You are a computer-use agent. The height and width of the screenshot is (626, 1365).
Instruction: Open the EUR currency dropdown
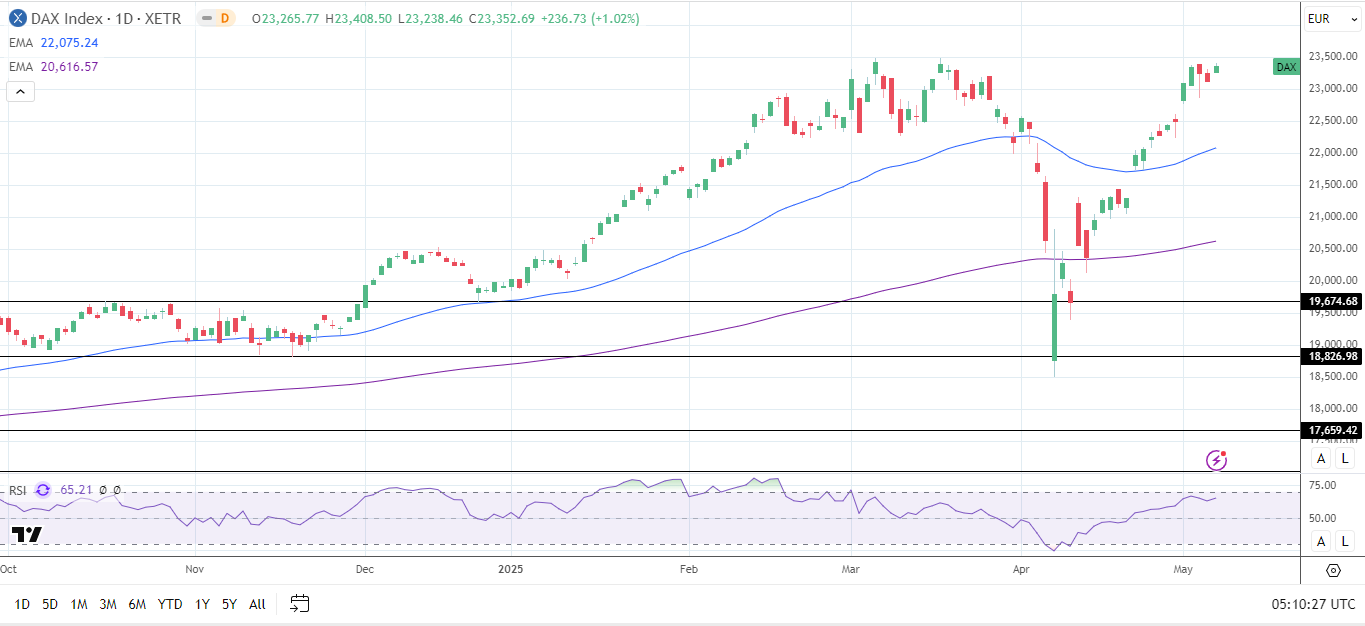click(1333, 18)
